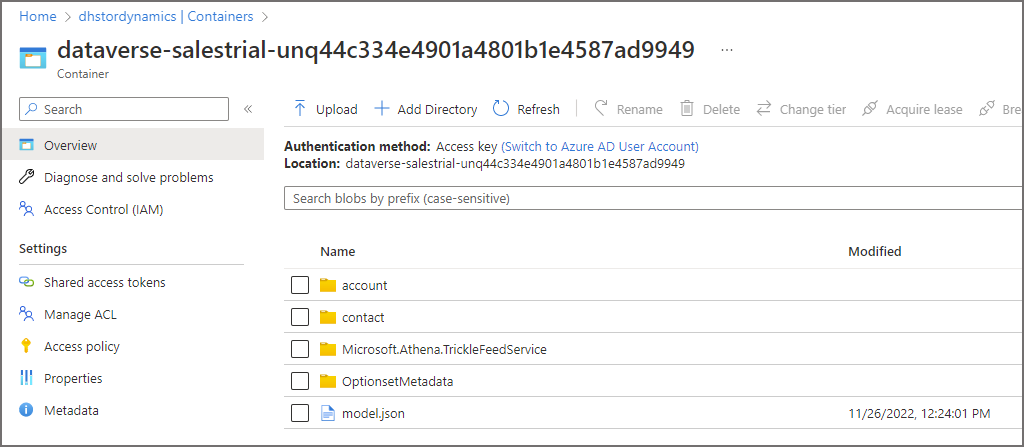Click the OptionsetMetadata folder icon
Screen dimensions: 1024x447
click(x=328, y=382)
